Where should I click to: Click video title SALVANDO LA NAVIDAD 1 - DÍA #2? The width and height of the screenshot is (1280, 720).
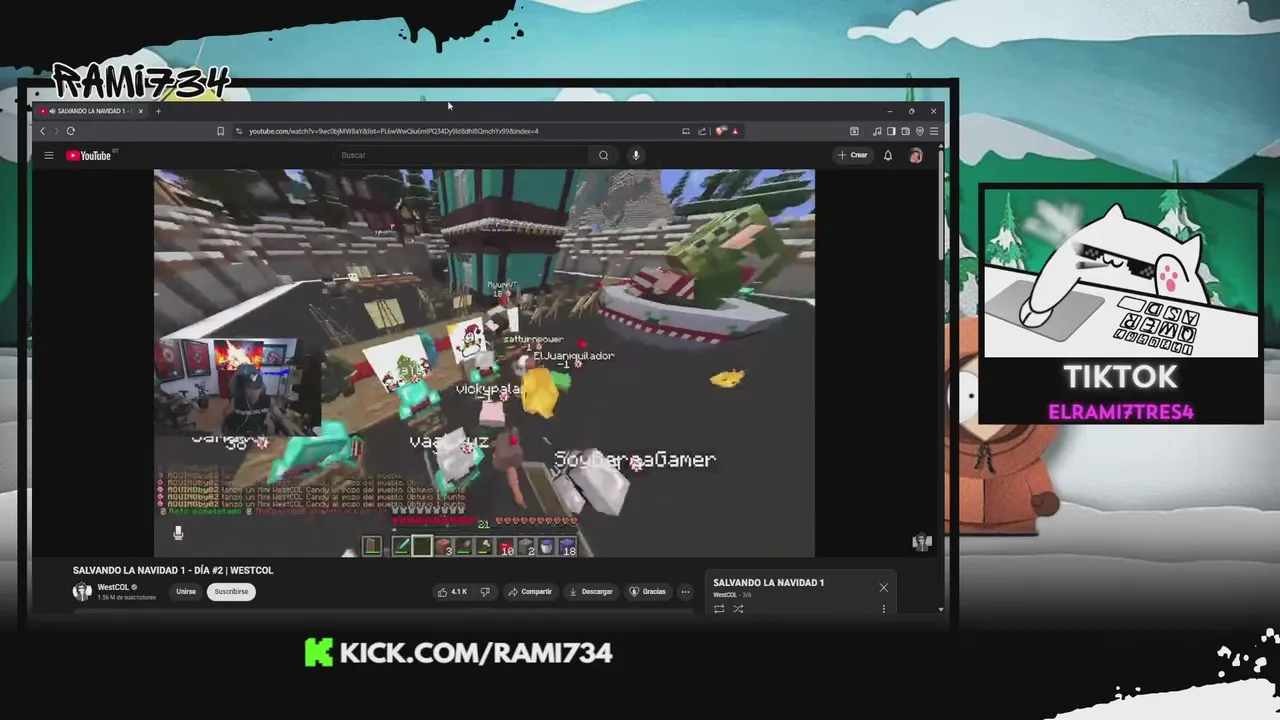173,570
